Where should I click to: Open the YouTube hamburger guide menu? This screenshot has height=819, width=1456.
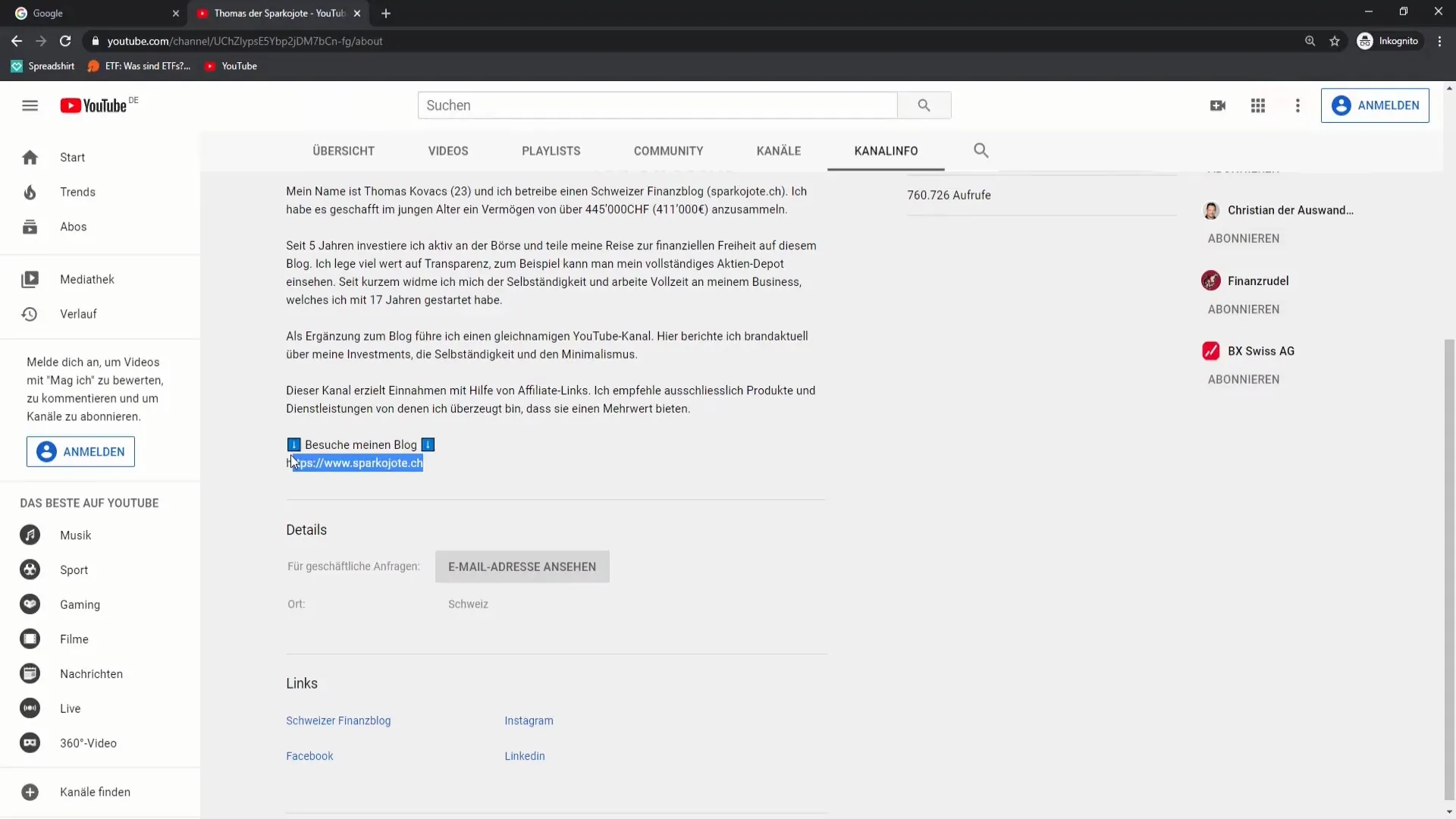point(30,105)
